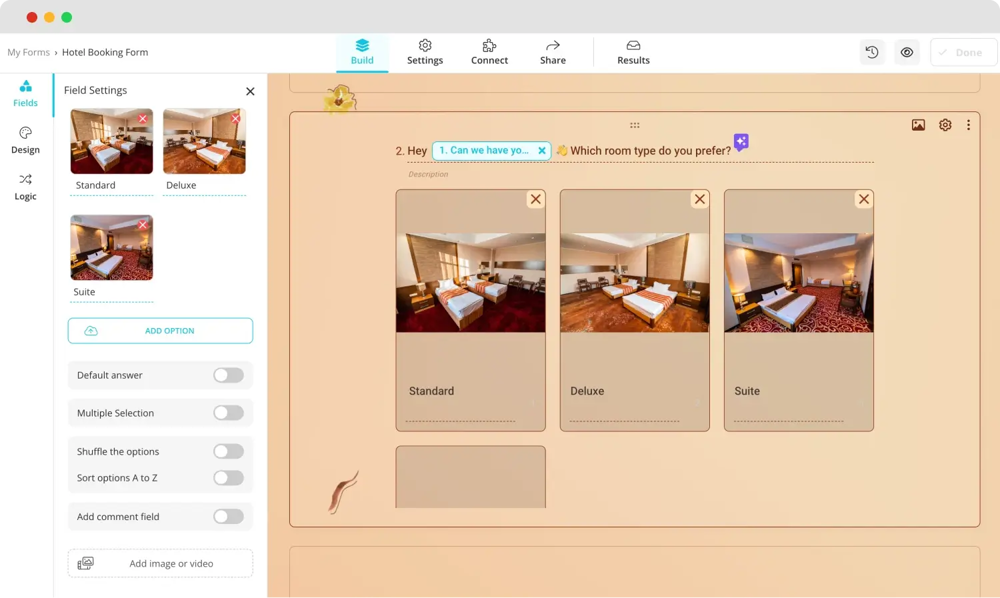Image resolution: width=1000 pixels, height=598 pixels.
Task: Click the AI sparkle icon beside question
Action: click(741, 142)
